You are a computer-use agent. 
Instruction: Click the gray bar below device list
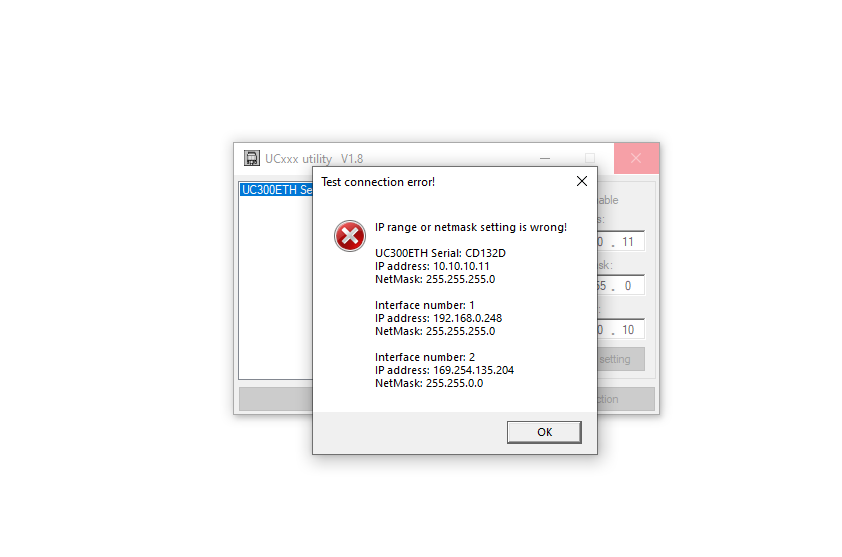(276, 399)
